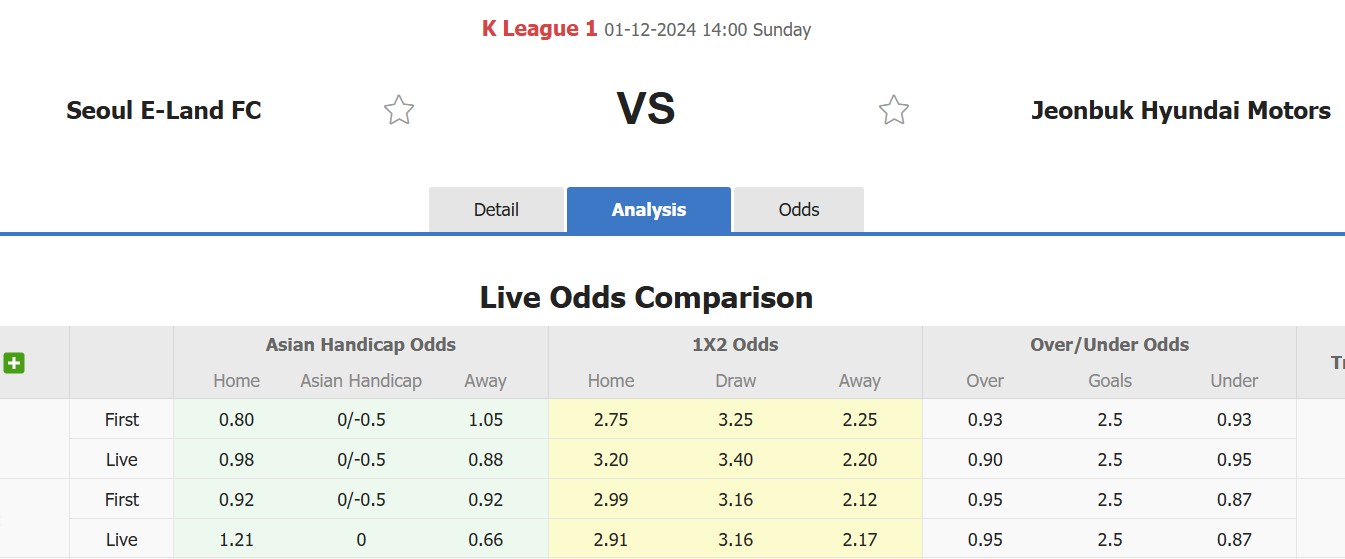
Task: Click the Jeonbuk Hyundai Motors team name
Action: pos(1181,110)
